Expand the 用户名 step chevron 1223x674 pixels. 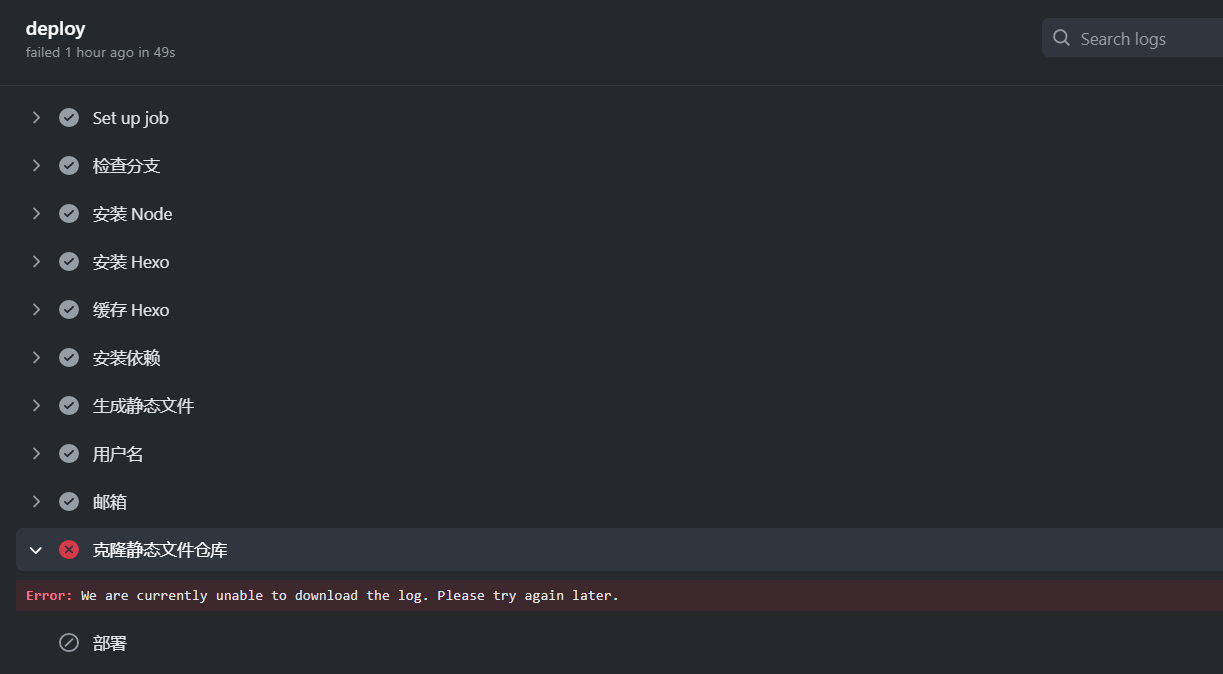coord(36,454)
